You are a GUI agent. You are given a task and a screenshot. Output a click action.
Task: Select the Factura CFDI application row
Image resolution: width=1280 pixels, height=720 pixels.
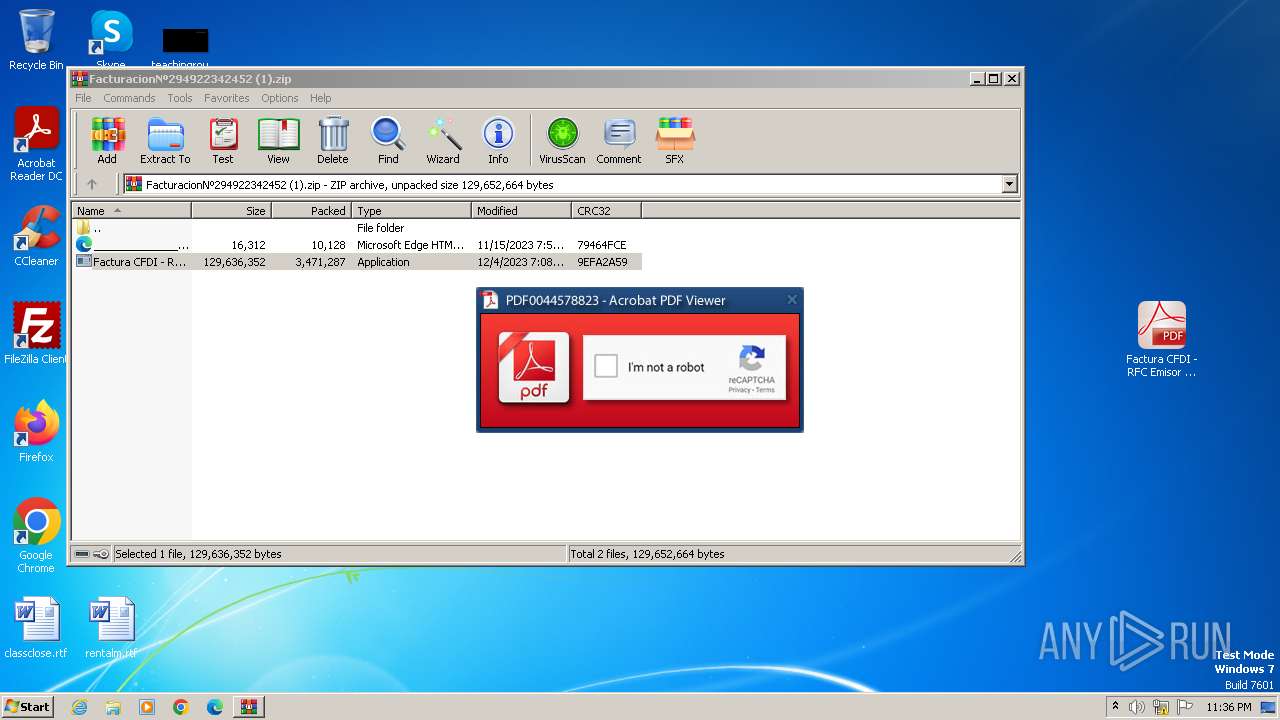click(357, 262)
